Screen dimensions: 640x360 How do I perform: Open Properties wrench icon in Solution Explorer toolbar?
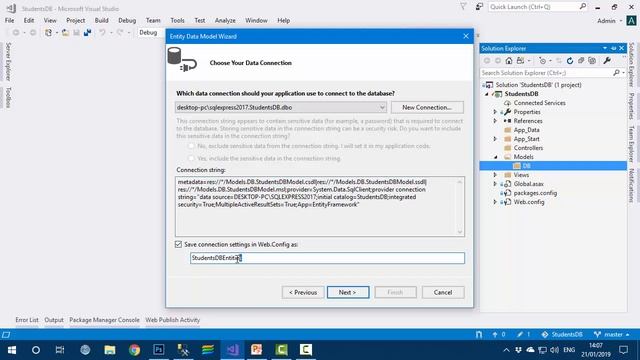point(607,61)
